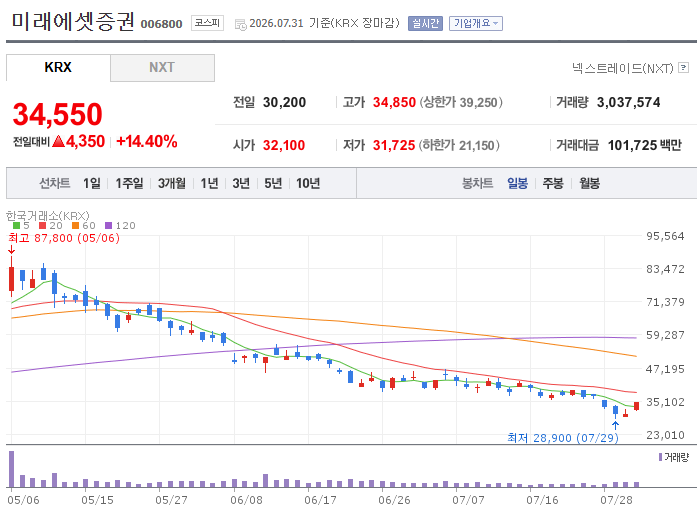Screen dimensions: 697x512
Task: Click the stock code 006800
Action: click(161, 24)
